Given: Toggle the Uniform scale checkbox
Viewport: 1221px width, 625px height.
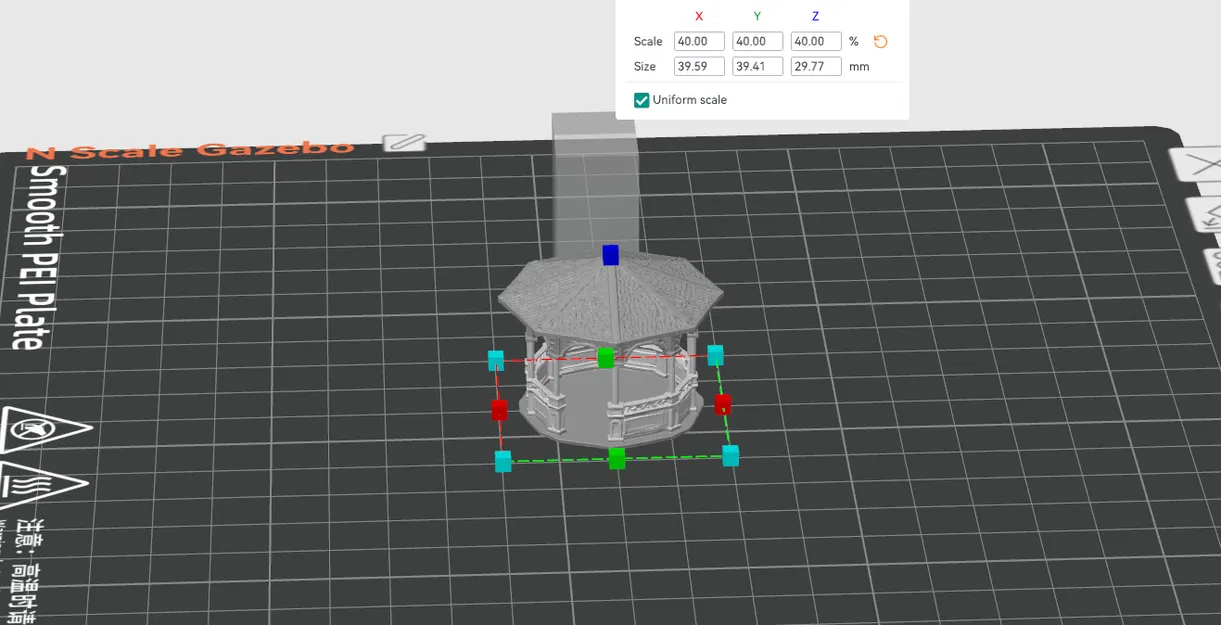Looking at the screenshot, I should pyautogui.click(x=641, y=100).
